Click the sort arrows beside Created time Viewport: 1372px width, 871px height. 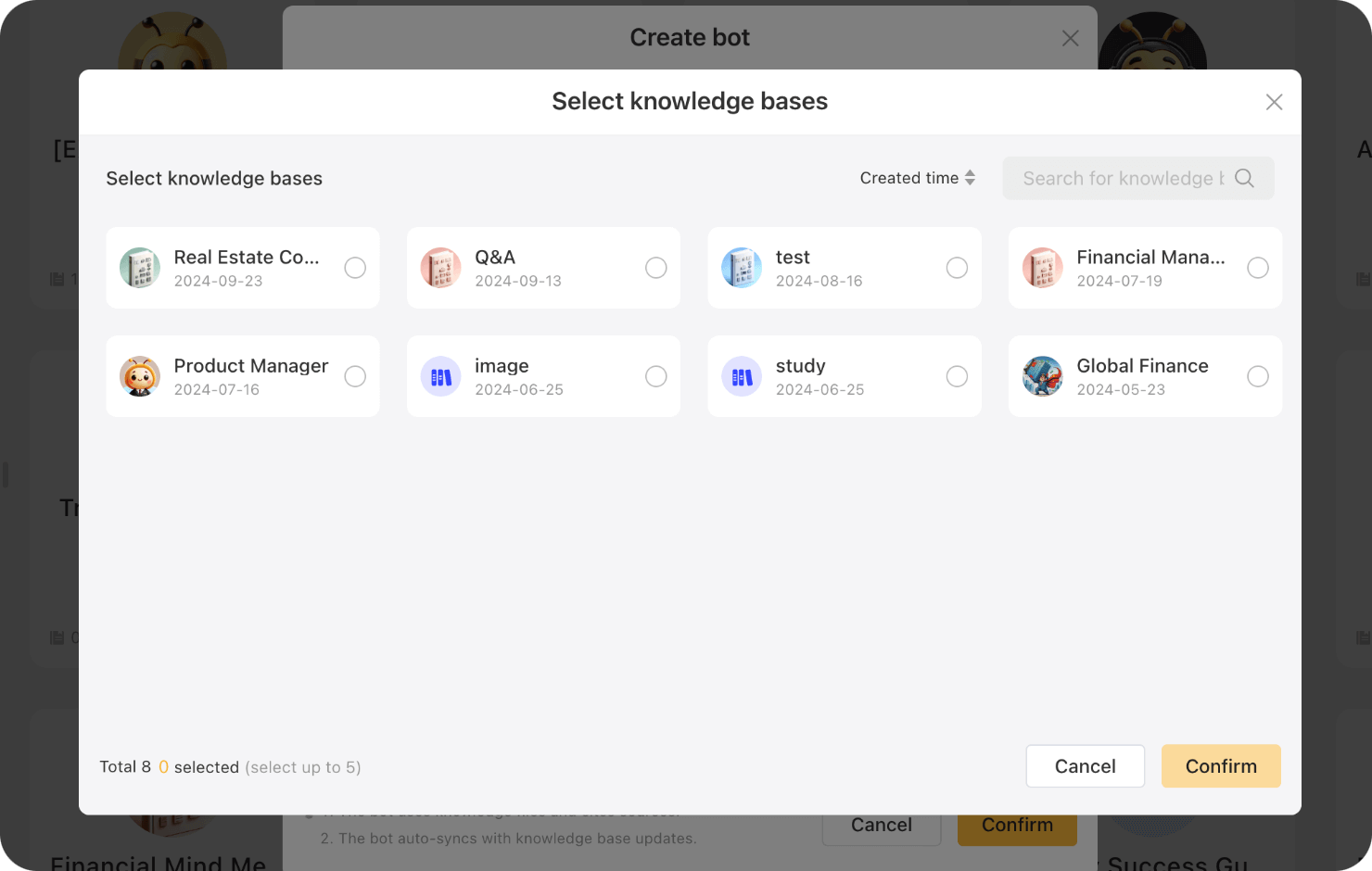[970, 178]
